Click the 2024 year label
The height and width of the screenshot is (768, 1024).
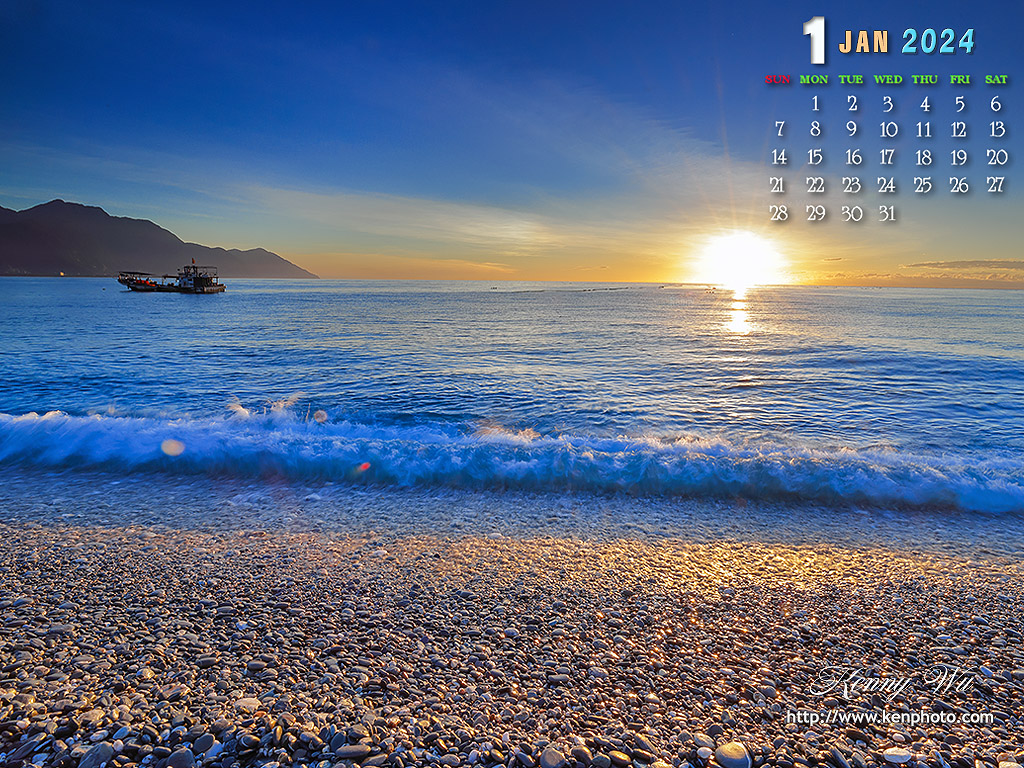[x=938, y=41]
